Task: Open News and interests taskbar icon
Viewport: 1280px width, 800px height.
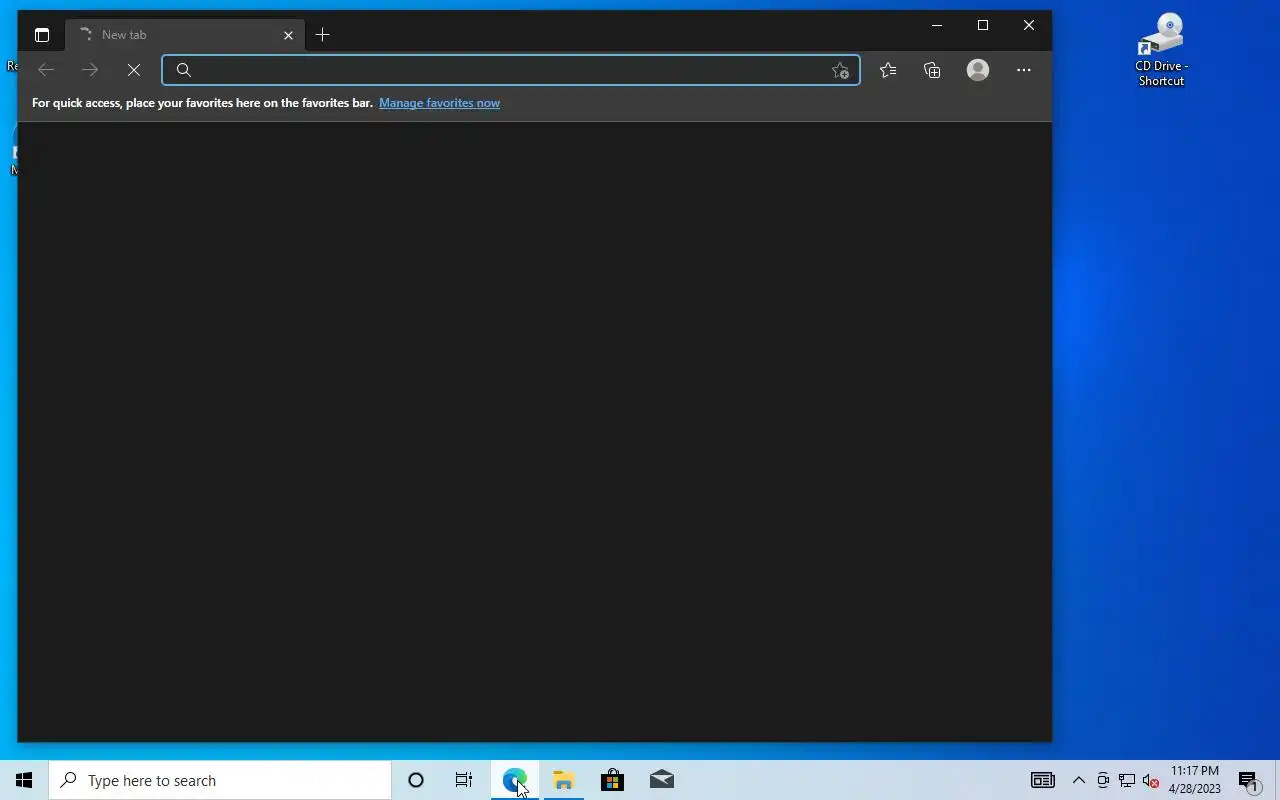Action: pos(1043,780)
